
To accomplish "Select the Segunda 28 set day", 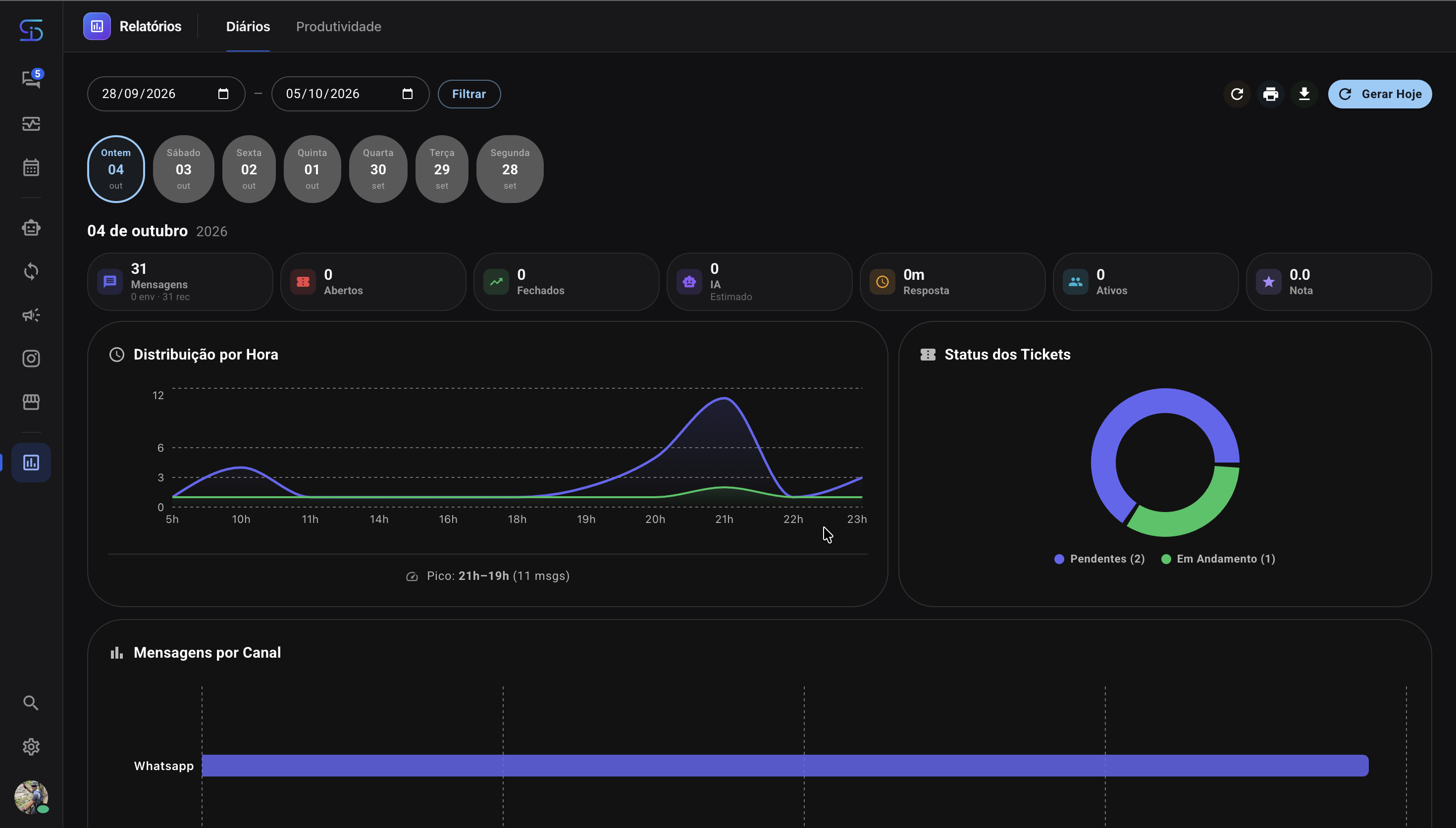I will tap(510, 169).
